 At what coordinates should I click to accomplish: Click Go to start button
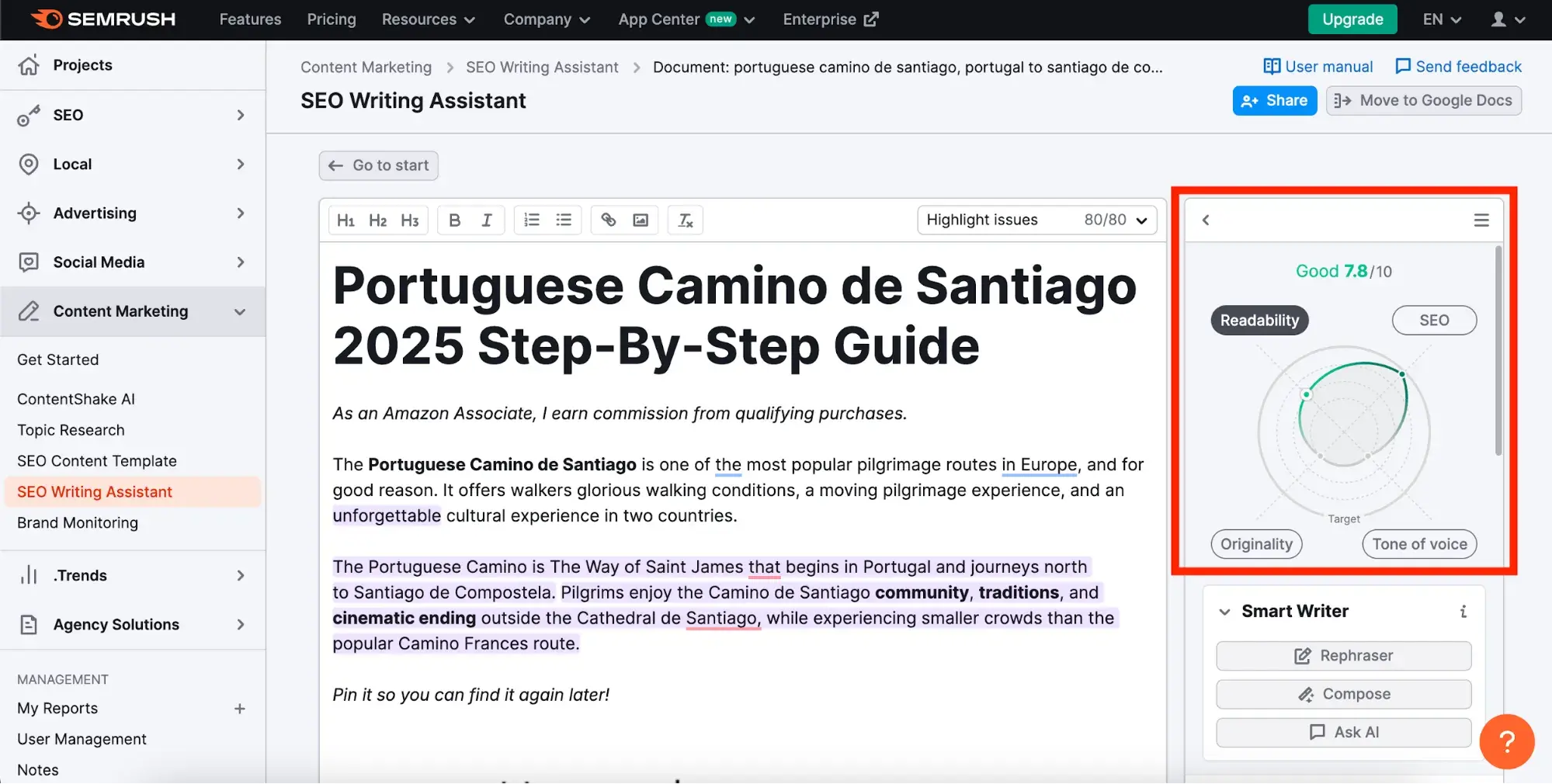[x=378, y=165]
